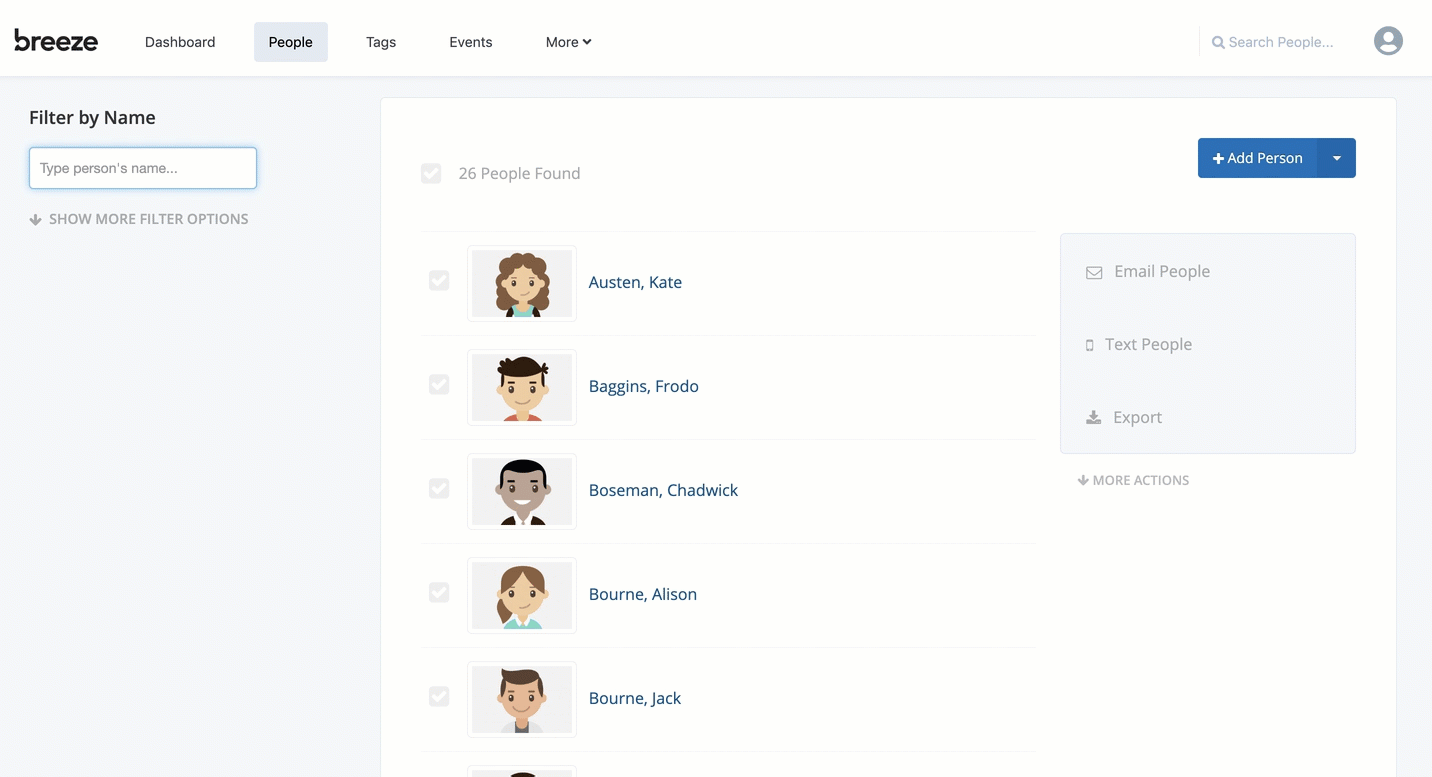Viewport: 1432px width, 777px height.
Task: Open the Add Person dropdown arrow
Action: [x=1337, y=158]
